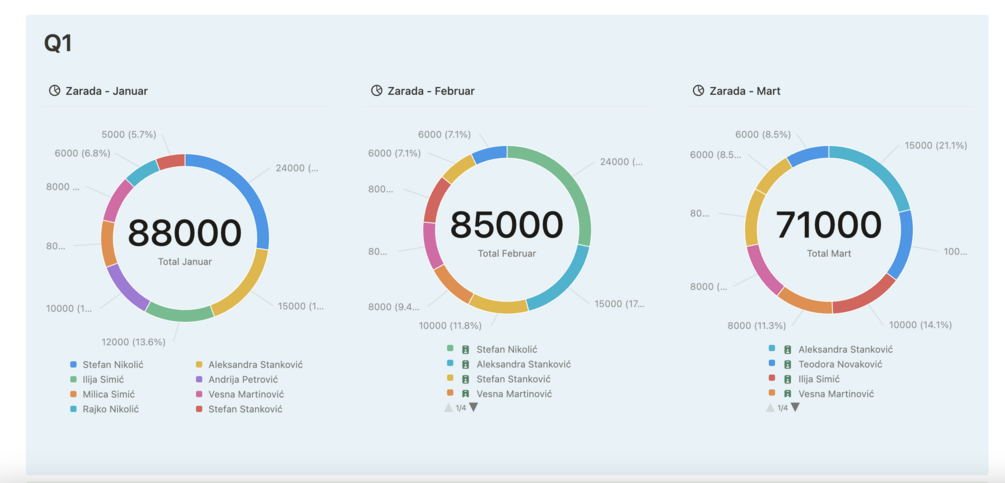
Task: Click green swatch for Ilija Simić in Januar legend
Action: [74, 379]
